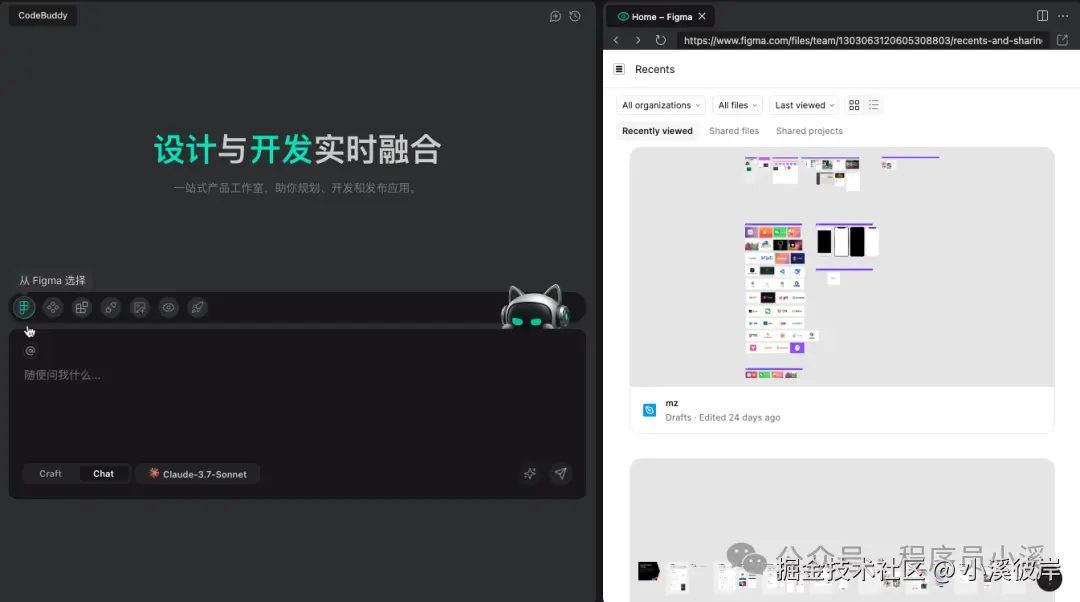Click the robot cat mascot
Screen dimensions: 1080x602
[535, 307]
